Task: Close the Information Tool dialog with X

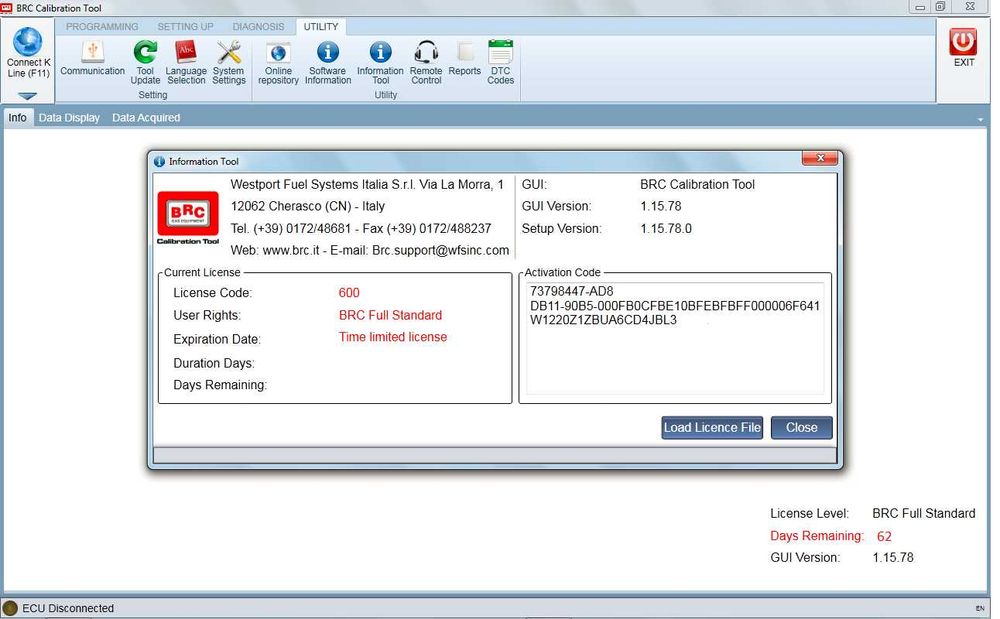Action: point(820,158)
